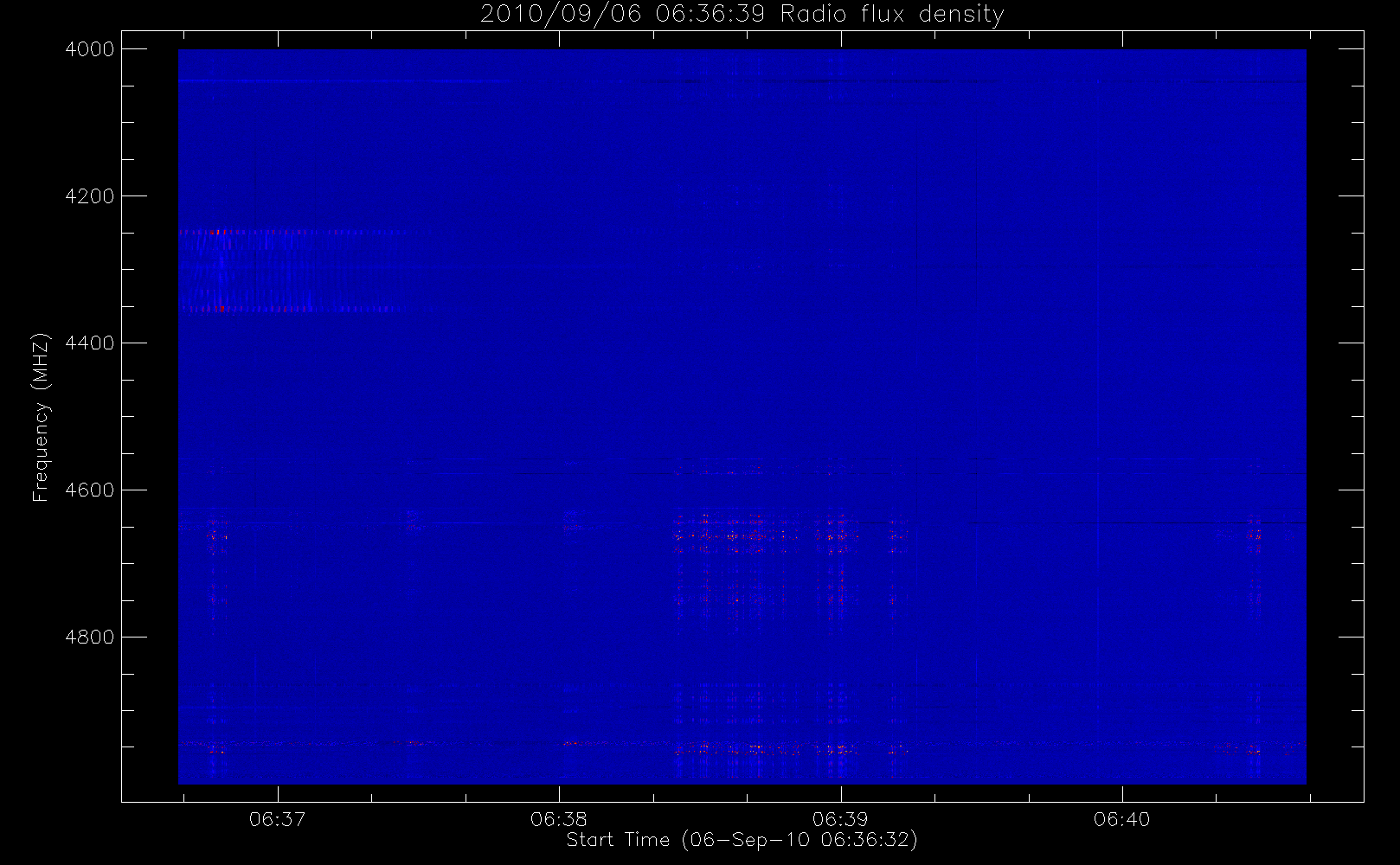This screenshot has height=865, width=1400.
Task: Click the 4800 frequency tick label
Action: [x=90, y=638]
